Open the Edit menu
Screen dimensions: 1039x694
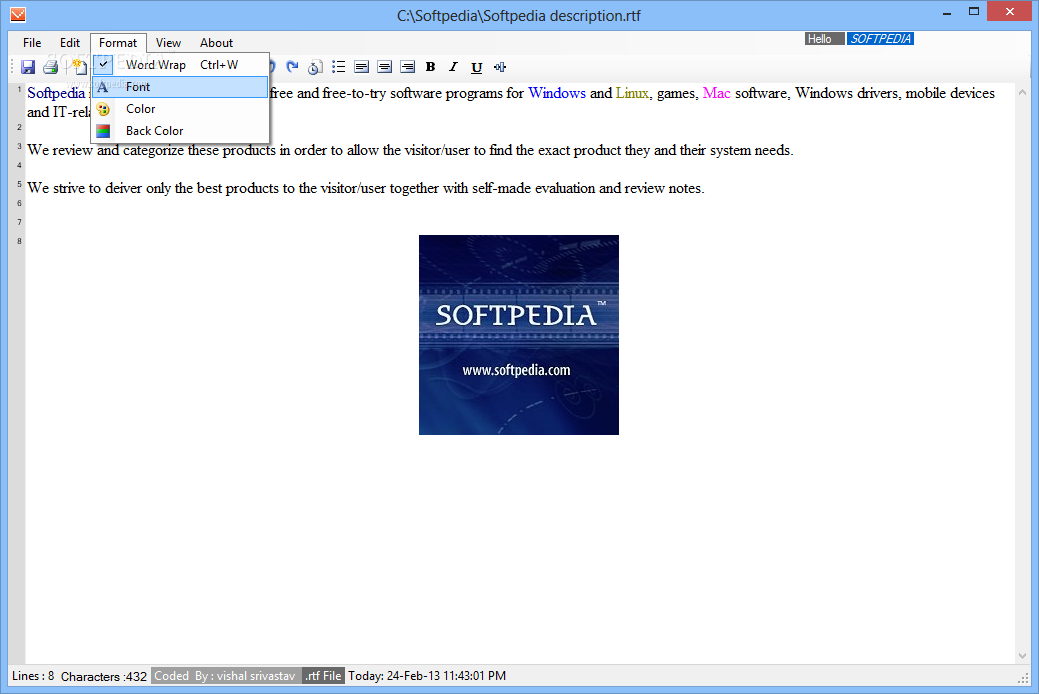[x=70, y=42]
